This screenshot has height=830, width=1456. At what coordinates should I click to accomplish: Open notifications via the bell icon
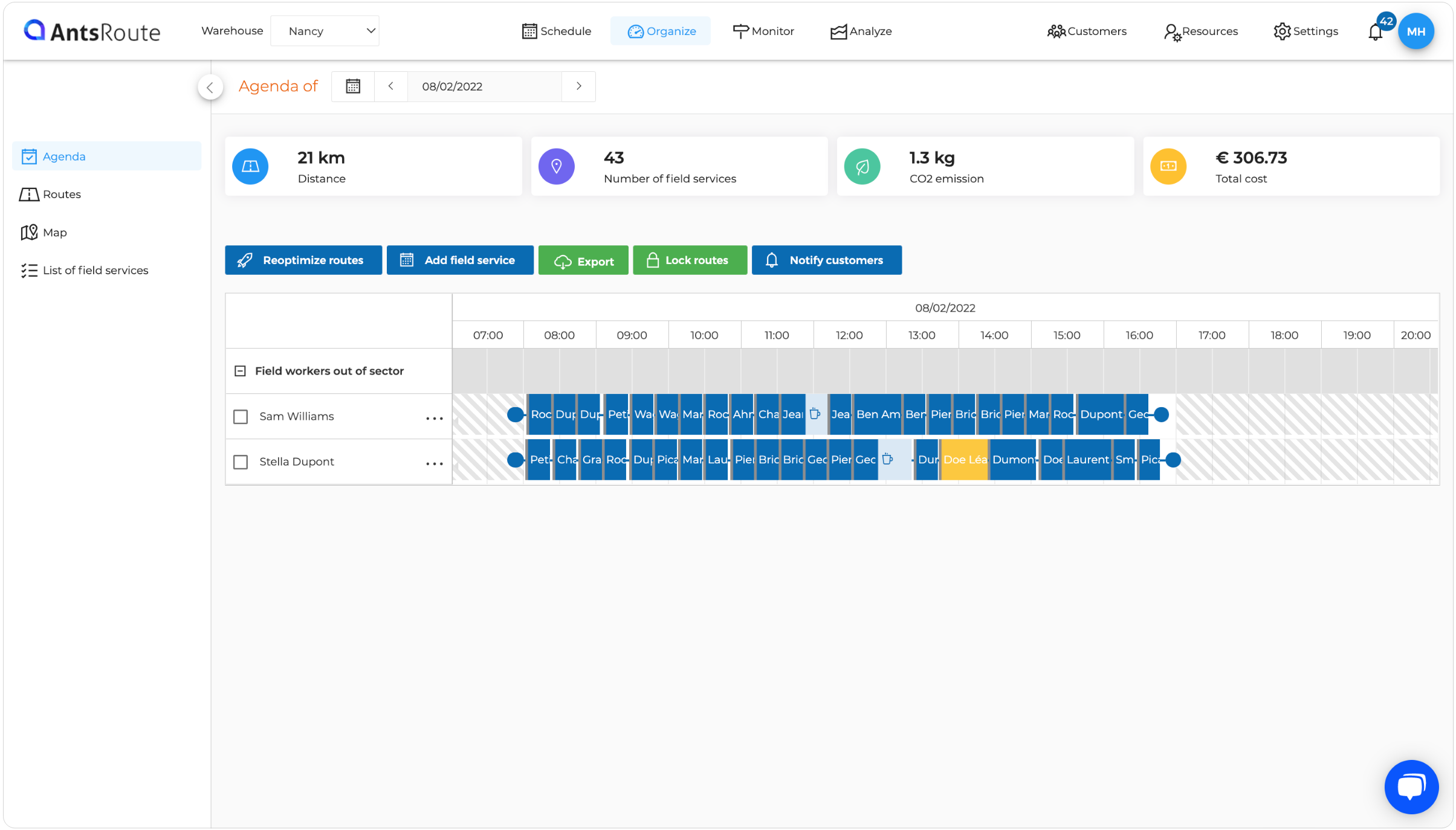(x=1376, y=31)
